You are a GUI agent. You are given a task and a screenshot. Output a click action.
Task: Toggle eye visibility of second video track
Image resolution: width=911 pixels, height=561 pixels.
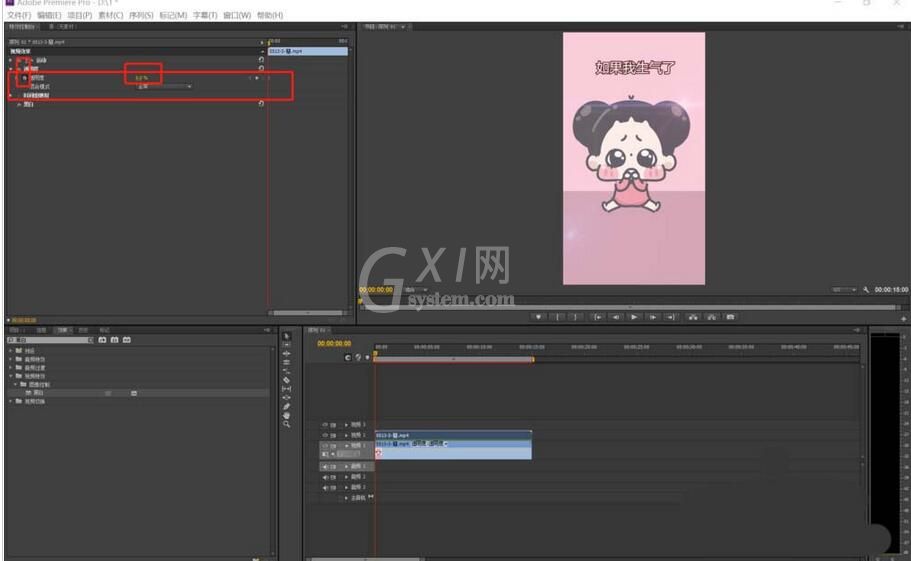click(325, 435)
